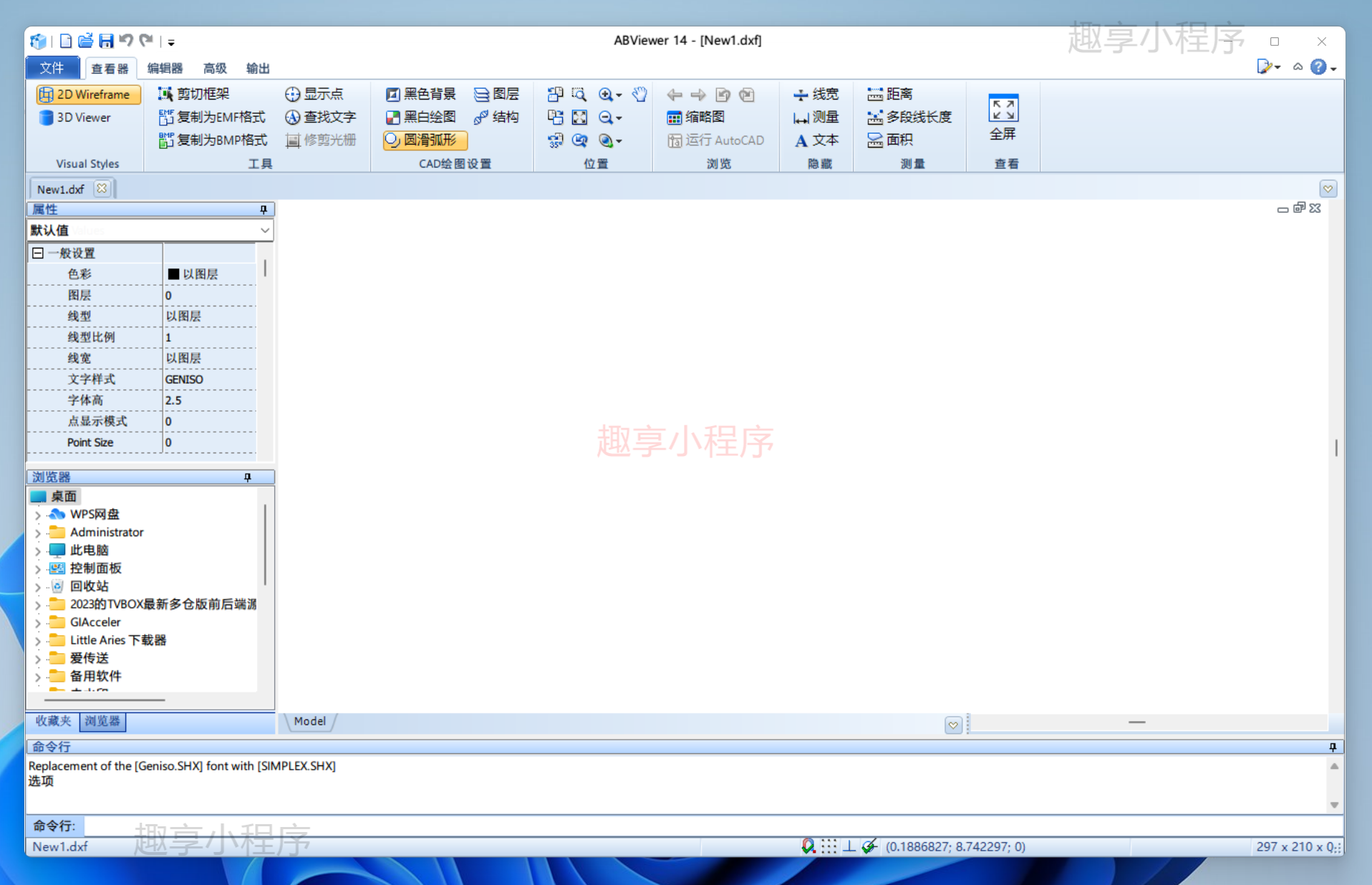Choose 复制为EMF格式 copy tool
This screenshot has height=885, width=1372.
[x=212, y=117]
